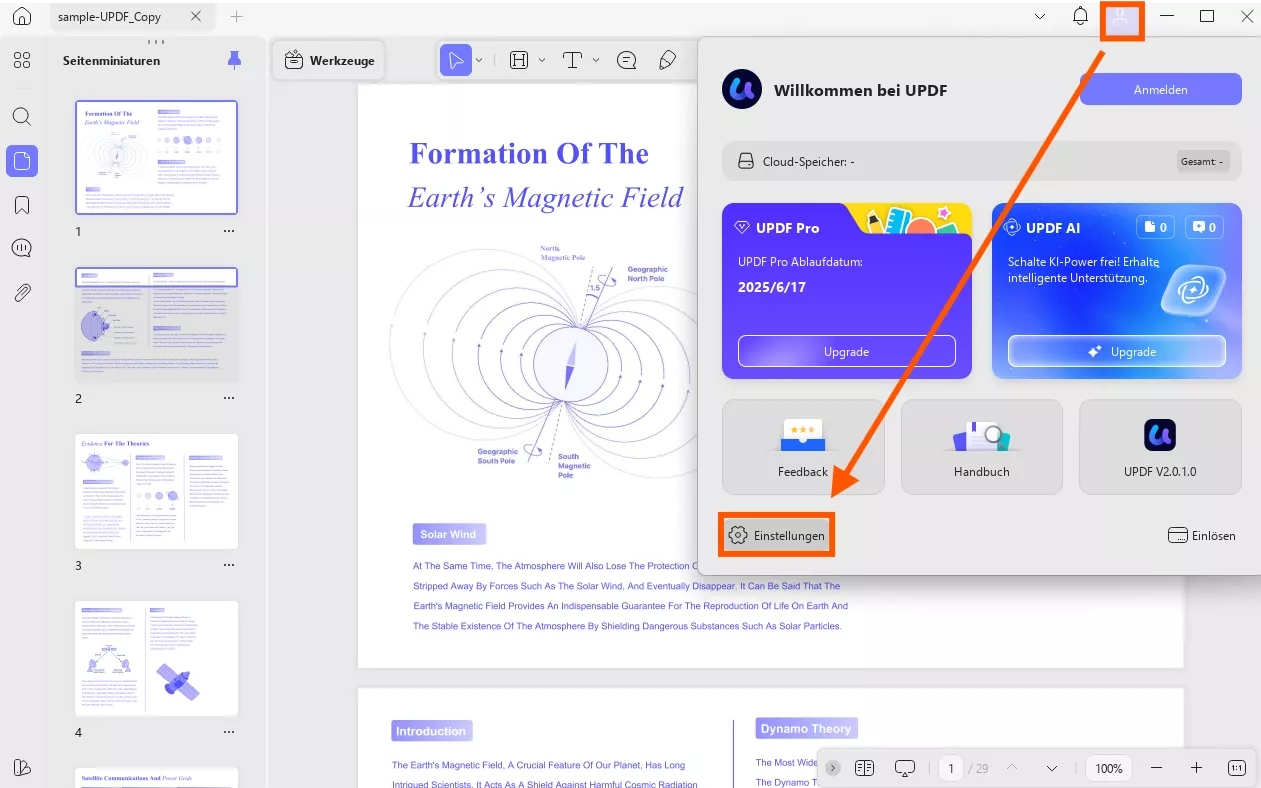Click Einlösen redeem link
This screenshot has width=1261, height=788.
1202,536
